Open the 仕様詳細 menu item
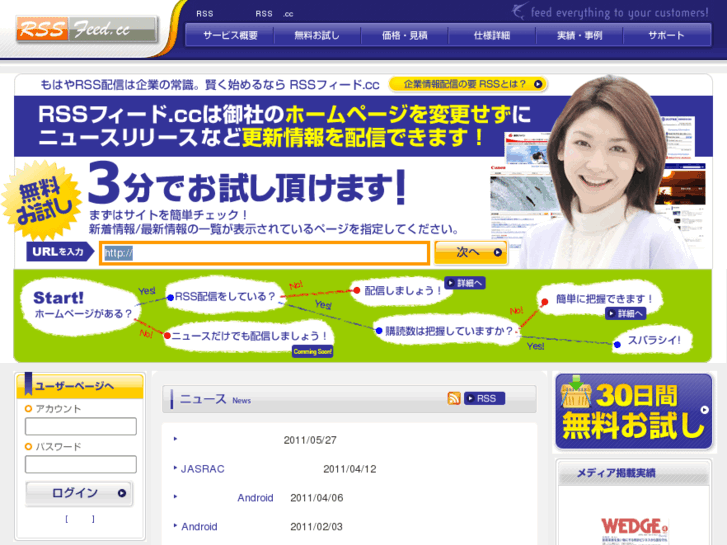This screenshot has height=545, width=727. click(x=492, y=35)
